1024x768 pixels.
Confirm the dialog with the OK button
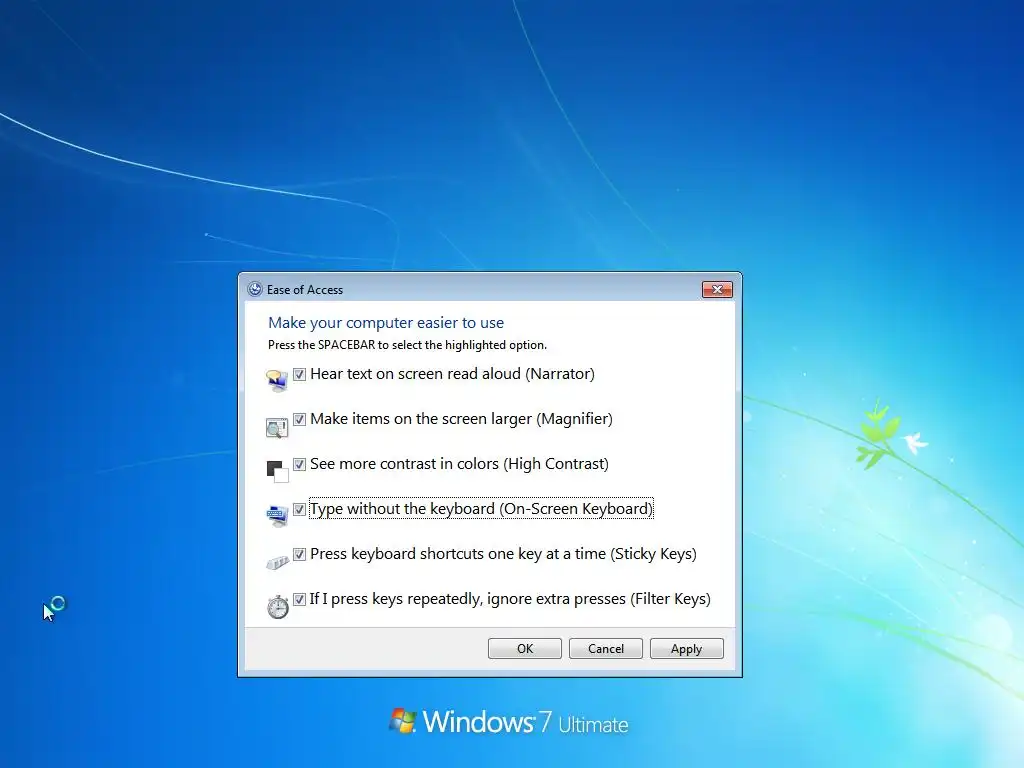(x=524, y=648)
